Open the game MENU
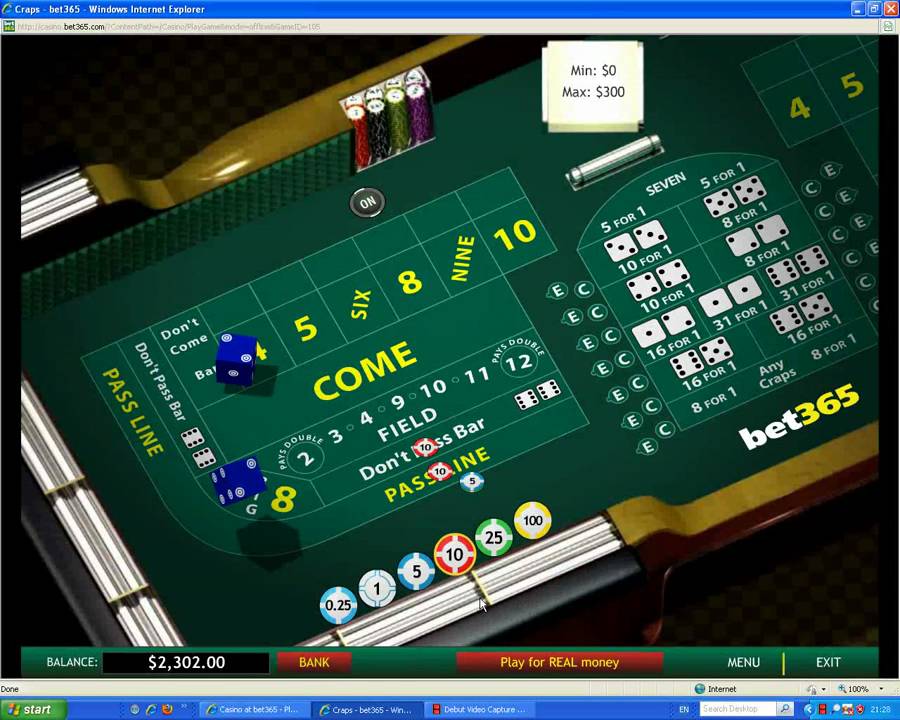 pos(743,662)
